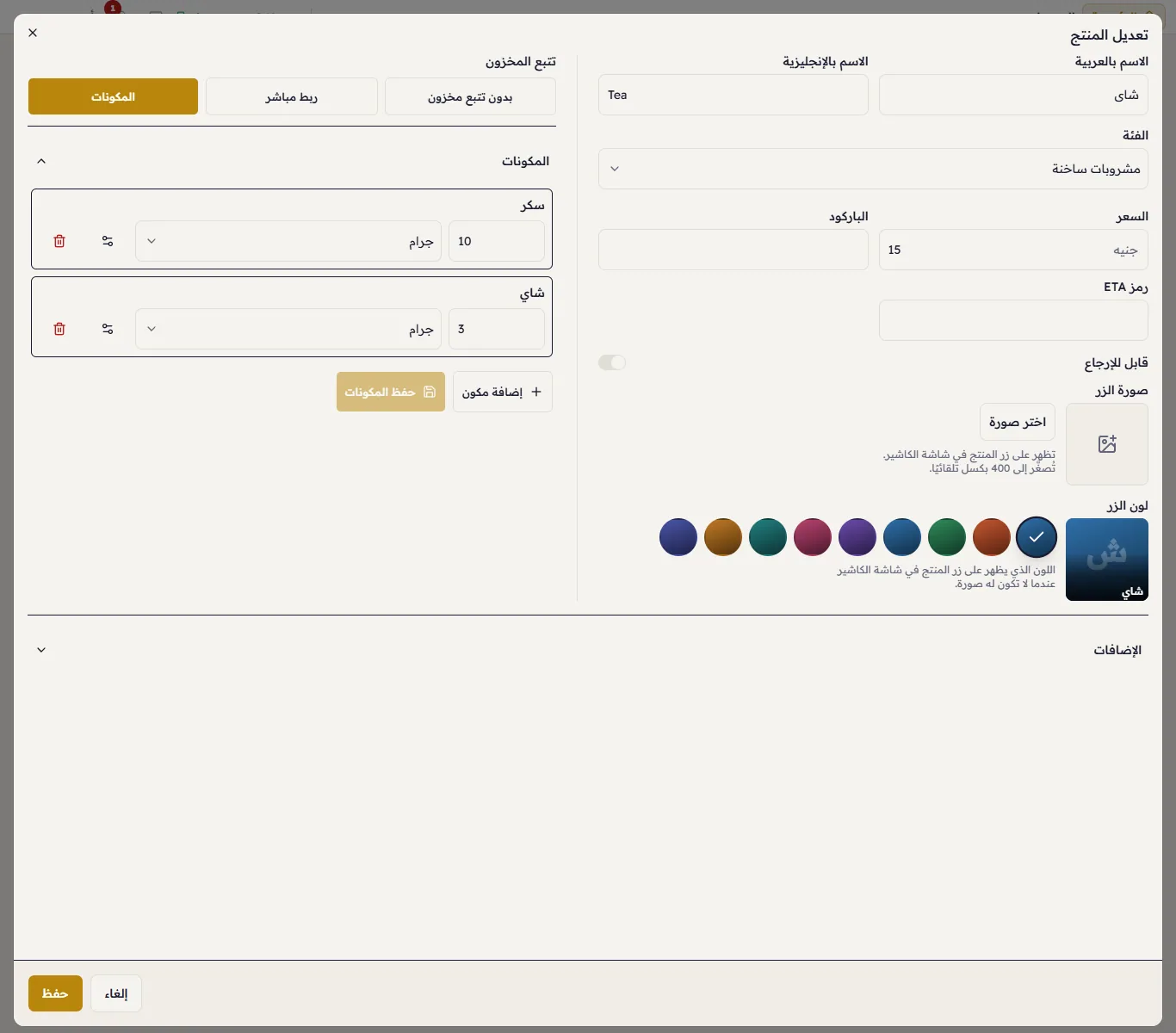Screen dimensions: 1176x1033
Task: Toggle the قابل للإرجاع switch
Action: click(x=612, y=362)
